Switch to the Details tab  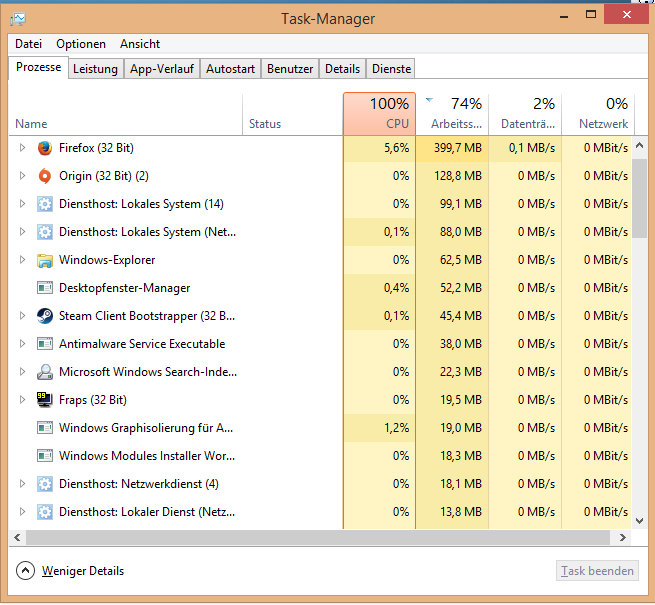coord(343,69)
